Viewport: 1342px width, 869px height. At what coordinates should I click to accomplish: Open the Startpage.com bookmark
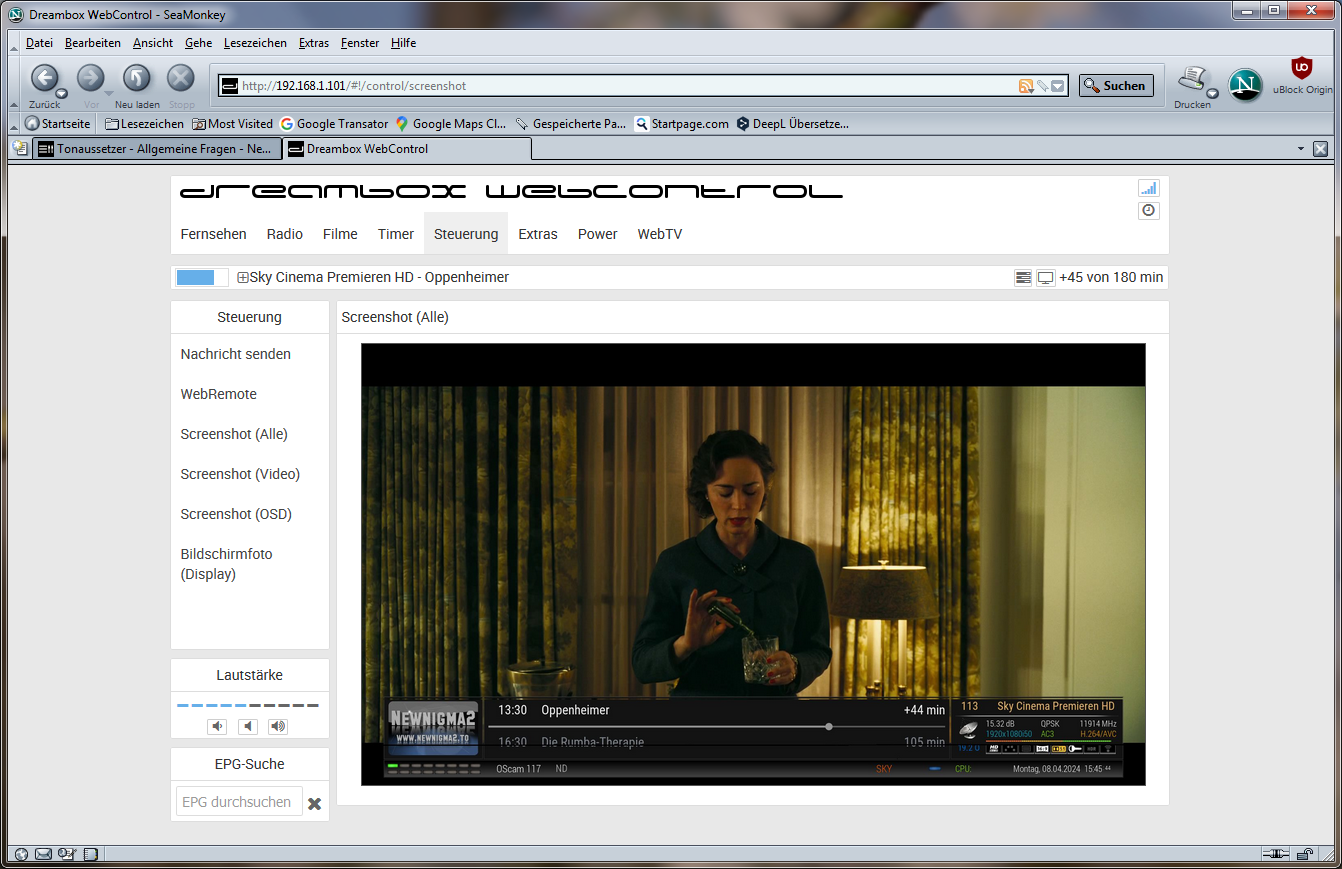[x=682, y=124]
